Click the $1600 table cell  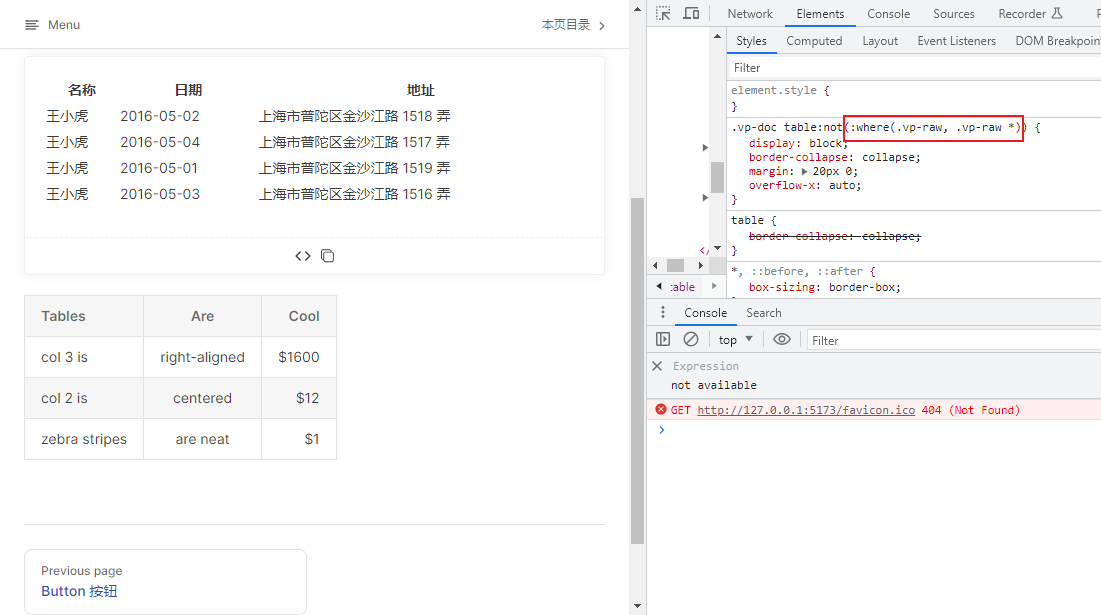(x=299, y=357)
